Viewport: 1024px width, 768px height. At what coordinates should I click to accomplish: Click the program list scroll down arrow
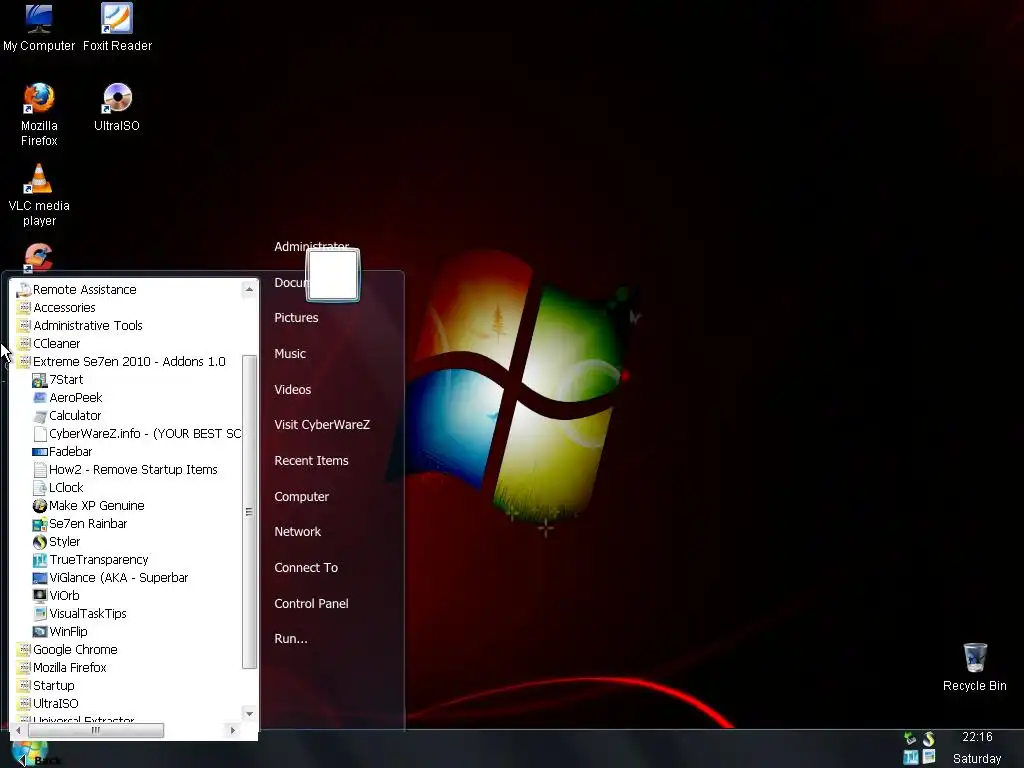pyautogui.click(x=249, y=714)
